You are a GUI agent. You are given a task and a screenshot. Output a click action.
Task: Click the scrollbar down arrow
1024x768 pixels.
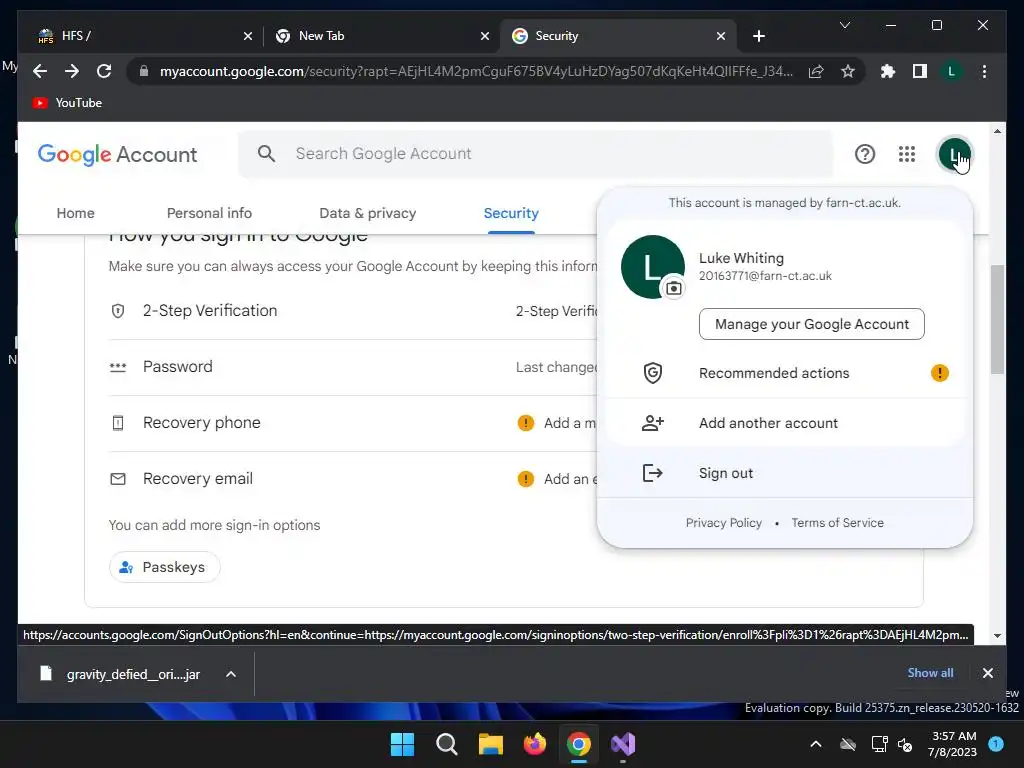(997, 635)
